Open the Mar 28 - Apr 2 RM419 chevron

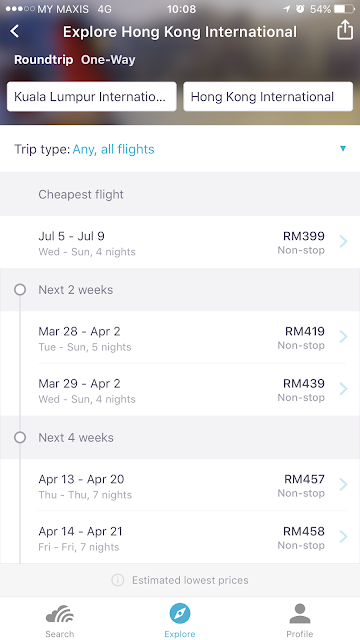pos(343,337)
